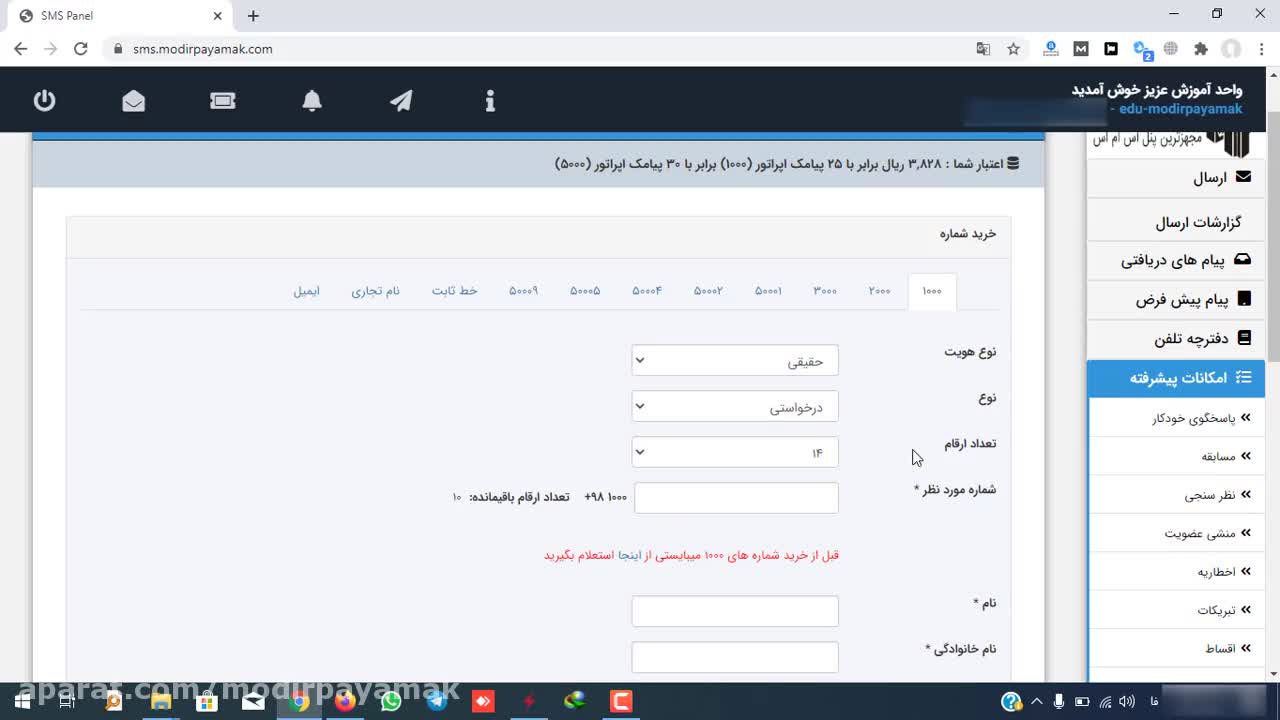Click the شماره مورد نظر input field
The width and height of the screenshot is (1280, 720).
point(736,498)
